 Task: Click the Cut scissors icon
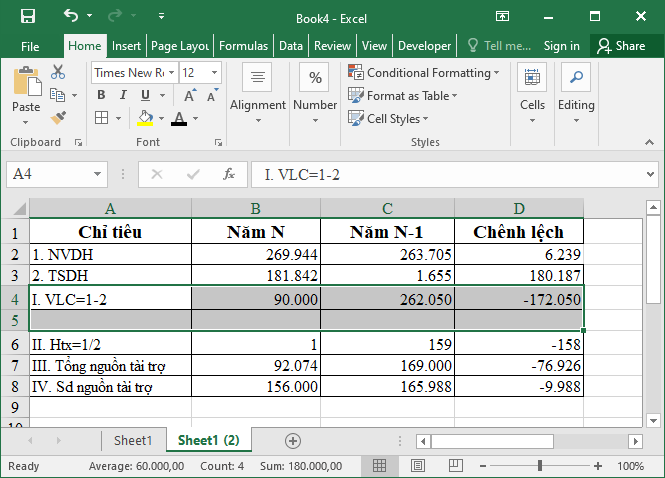pos(58,72)
